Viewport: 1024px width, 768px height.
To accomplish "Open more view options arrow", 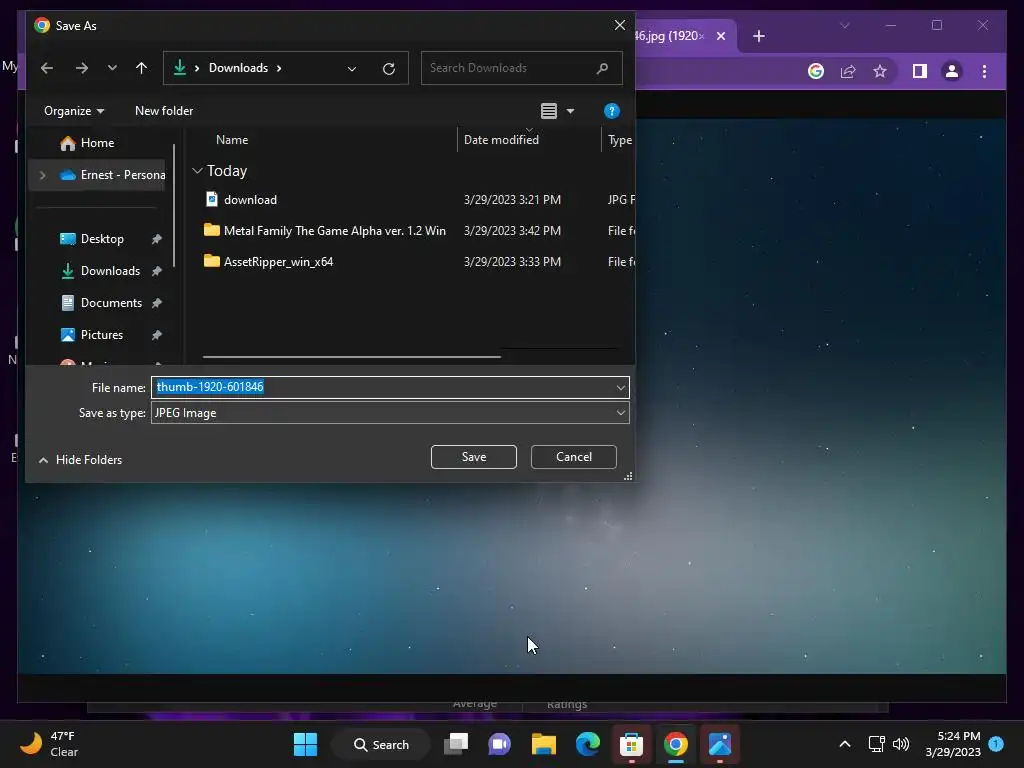I will pyautogui.click(x=570, y=111).
